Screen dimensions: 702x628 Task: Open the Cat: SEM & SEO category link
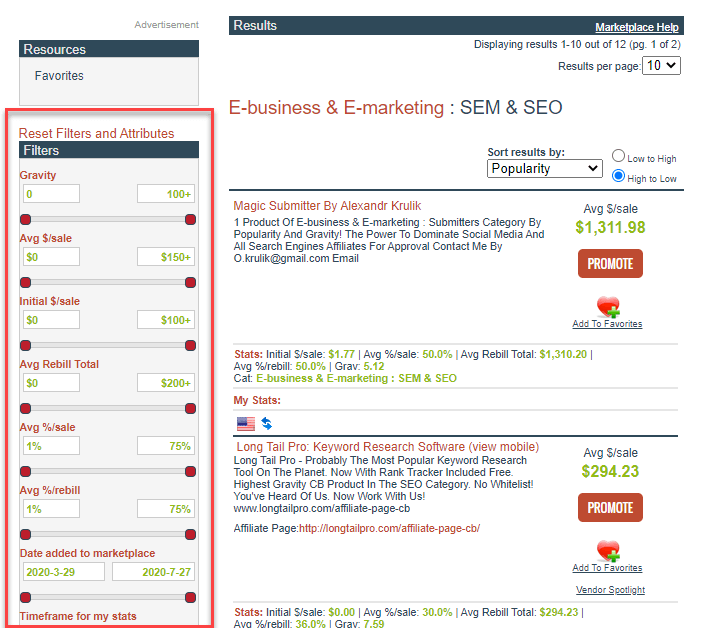[x=356, y=378]
